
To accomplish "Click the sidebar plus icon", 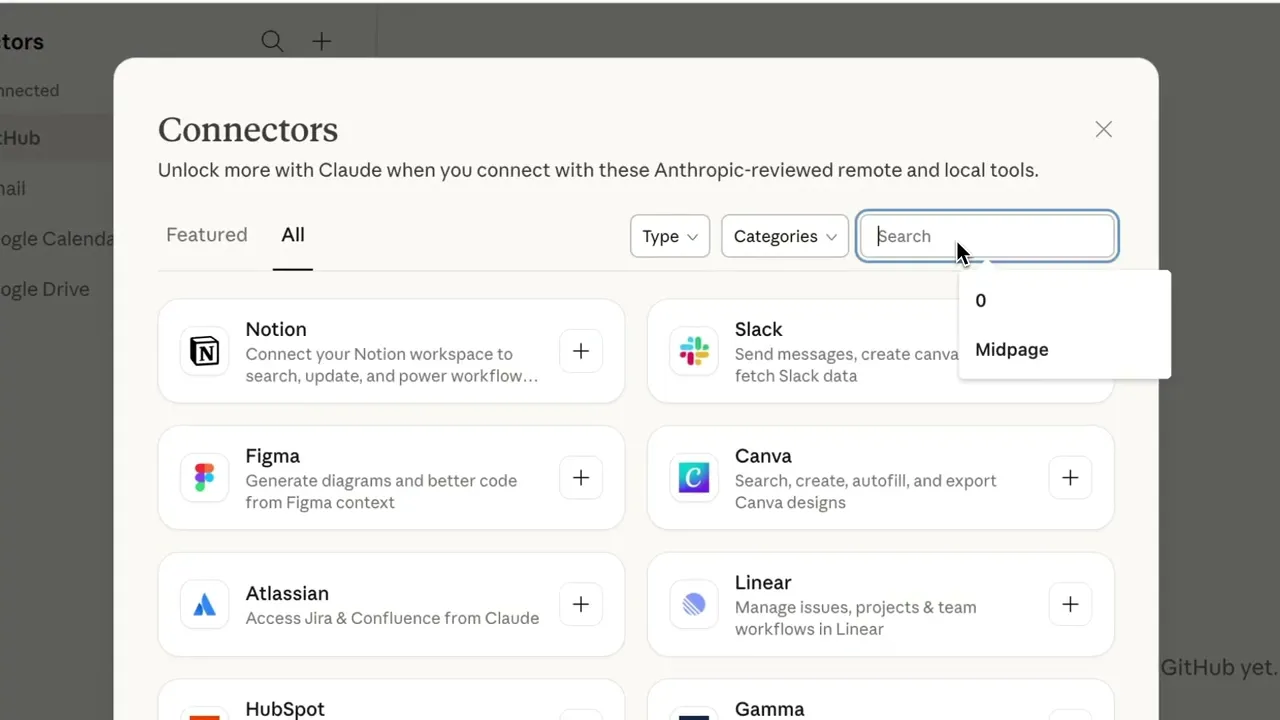I will (321, 41).
